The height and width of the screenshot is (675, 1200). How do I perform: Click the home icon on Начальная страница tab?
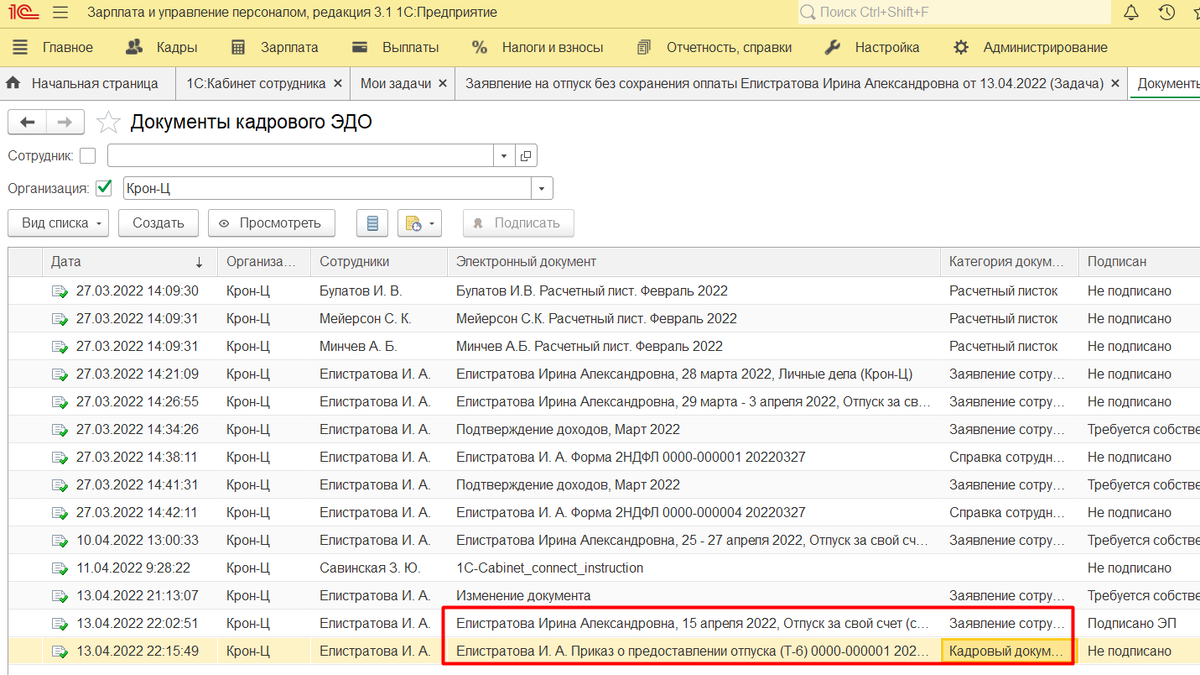(14, 84)
